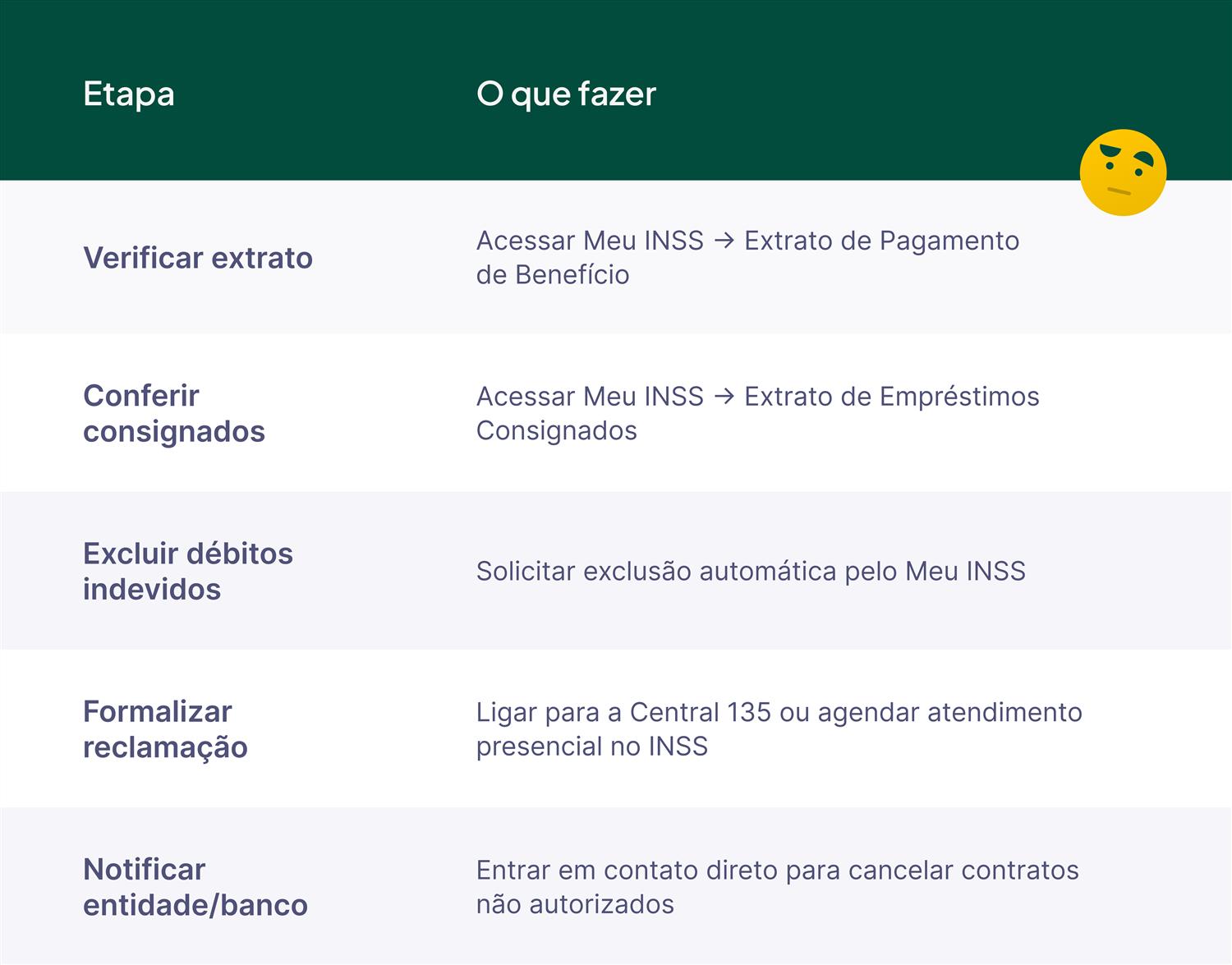The image size is (1232, 965).
Task: Click the Conferir consignados step label
Action: pyautogui.click(x=174, y=413)
